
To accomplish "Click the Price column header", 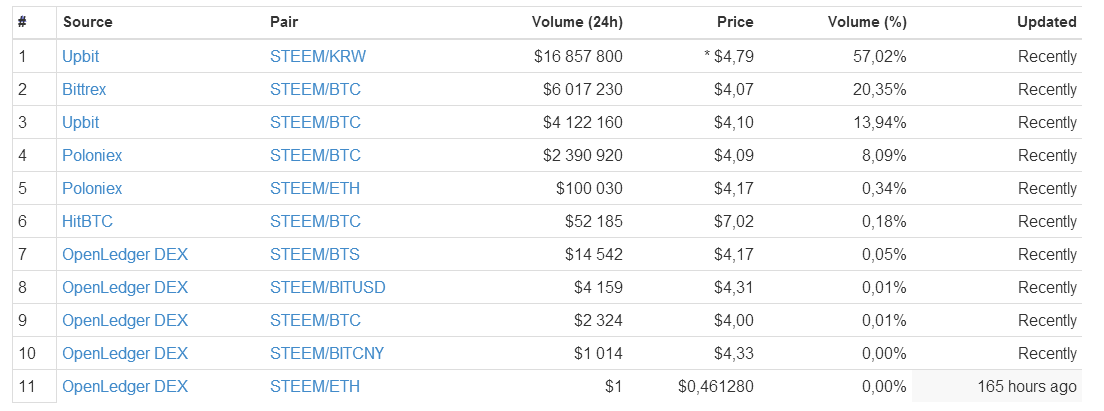I will pos(735,21).
